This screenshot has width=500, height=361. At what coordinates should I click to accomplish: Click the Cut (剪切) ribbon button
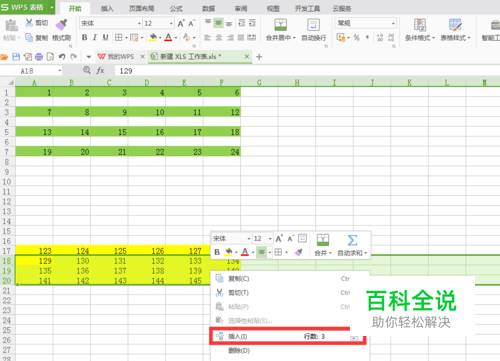coord(37,23)
